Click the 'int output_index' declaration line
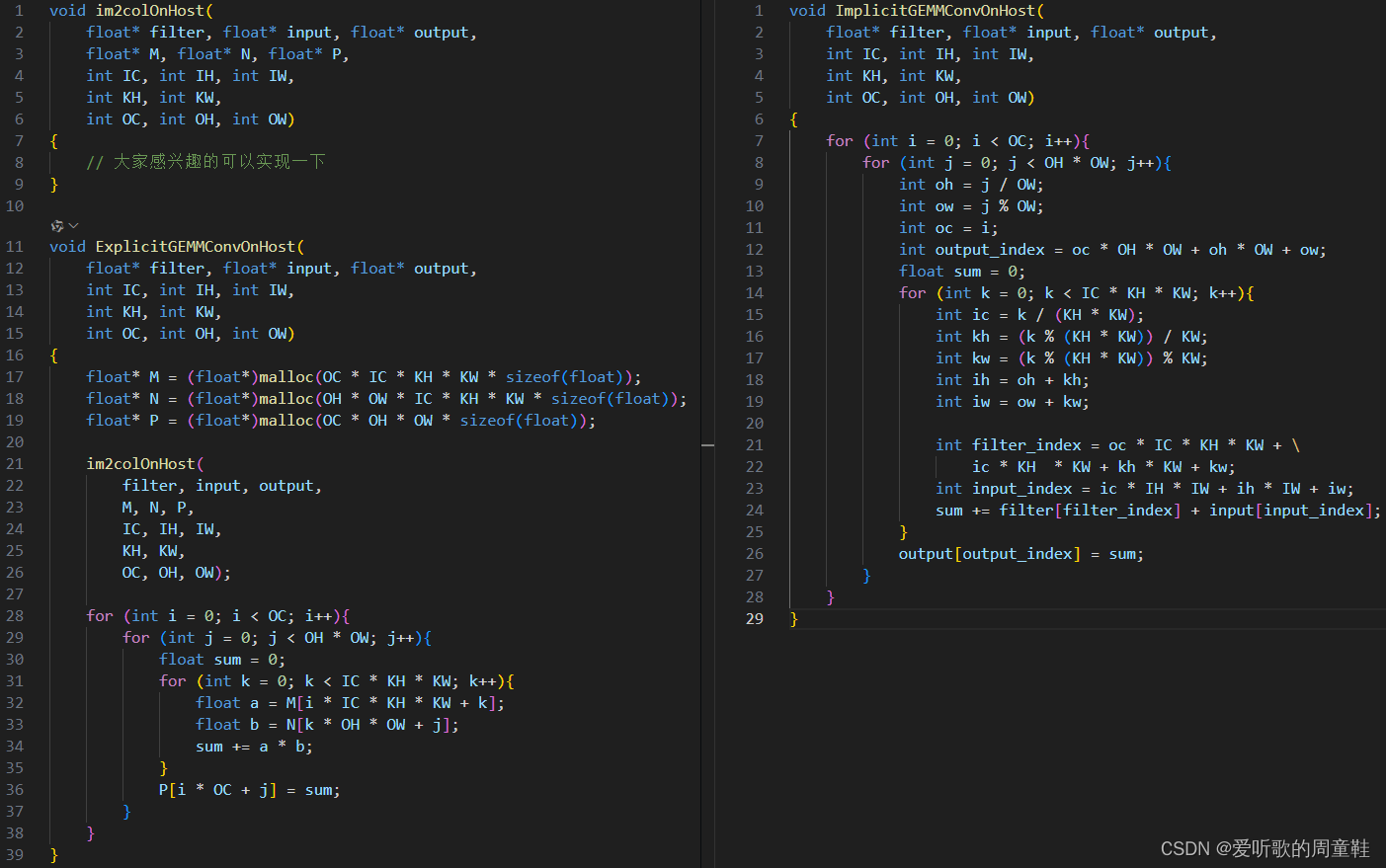The height and width of the screenshot is (868, 1386). coord(1112,250)
